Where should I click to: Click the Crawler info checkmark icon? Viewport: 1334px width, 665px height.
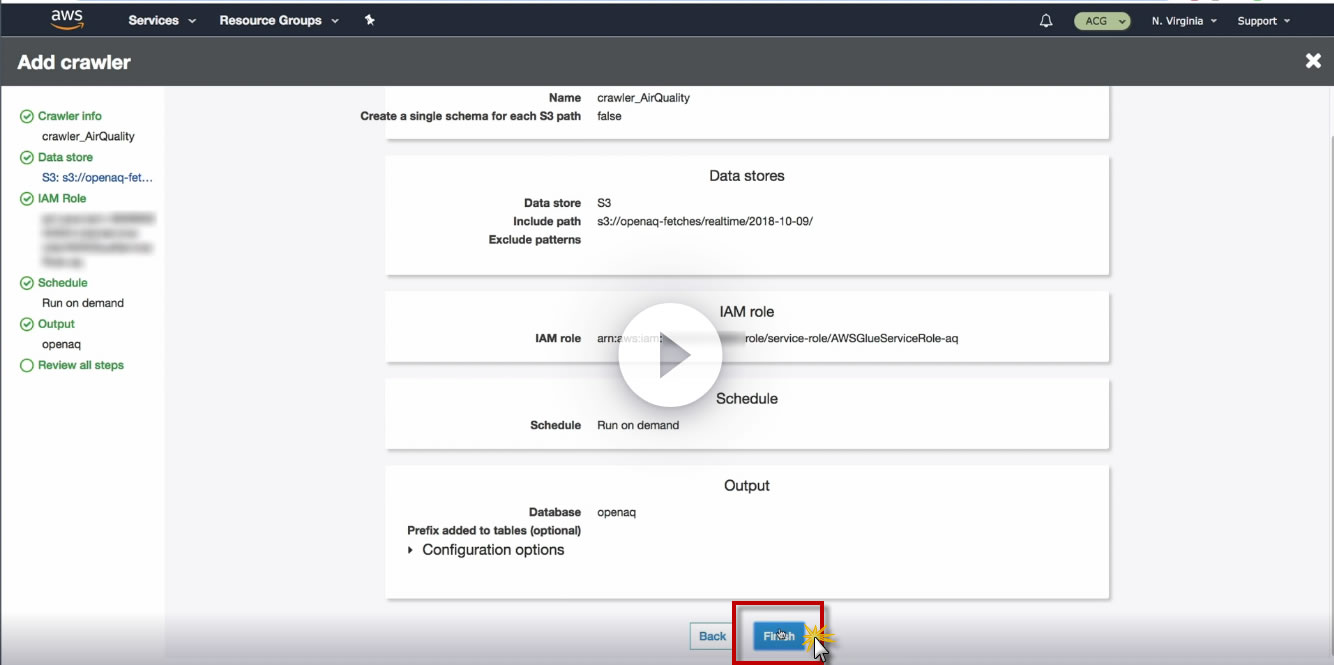[x=27, y=116]
